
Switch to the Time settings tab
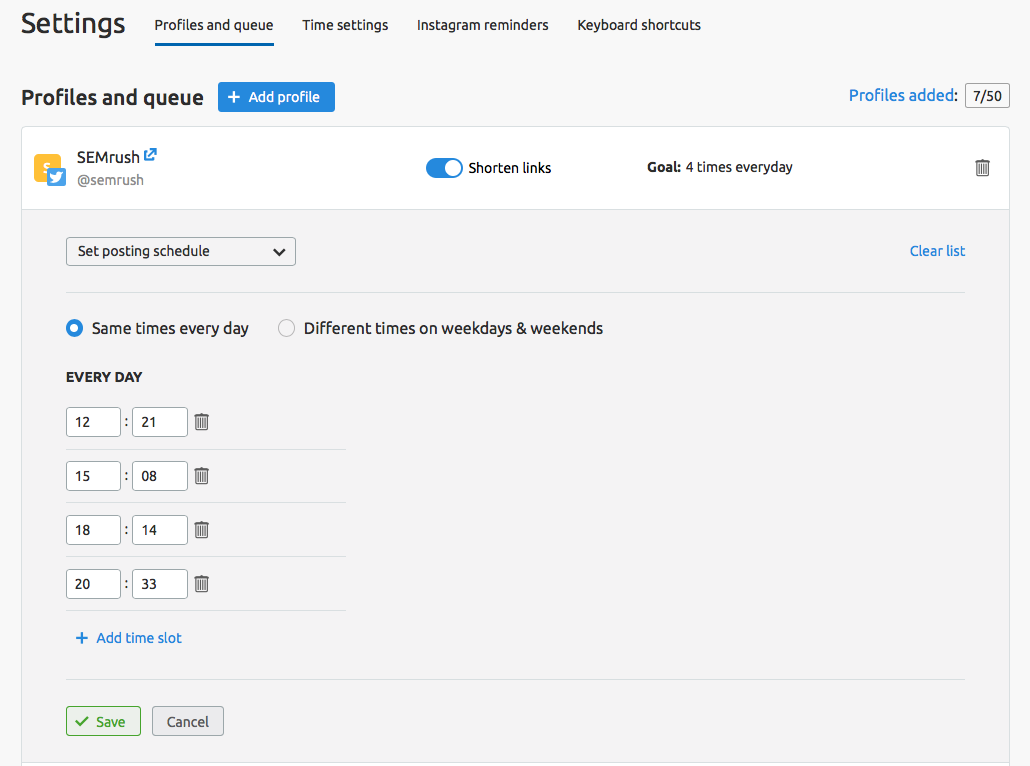[345, 25]
